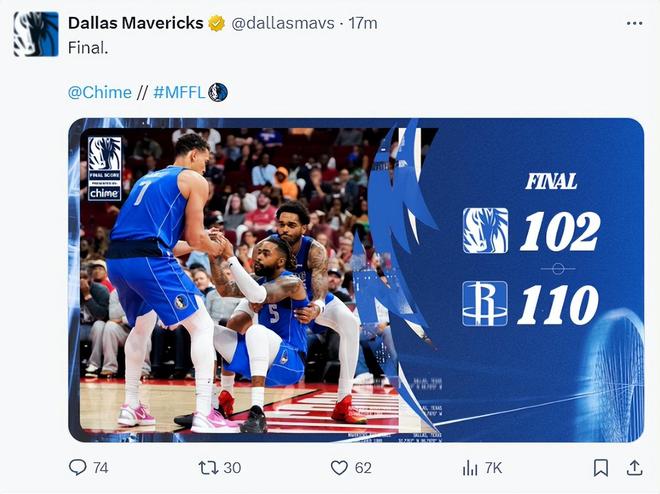
Task: Reply to the tweet with 74 replies
Action: [78, 467]
